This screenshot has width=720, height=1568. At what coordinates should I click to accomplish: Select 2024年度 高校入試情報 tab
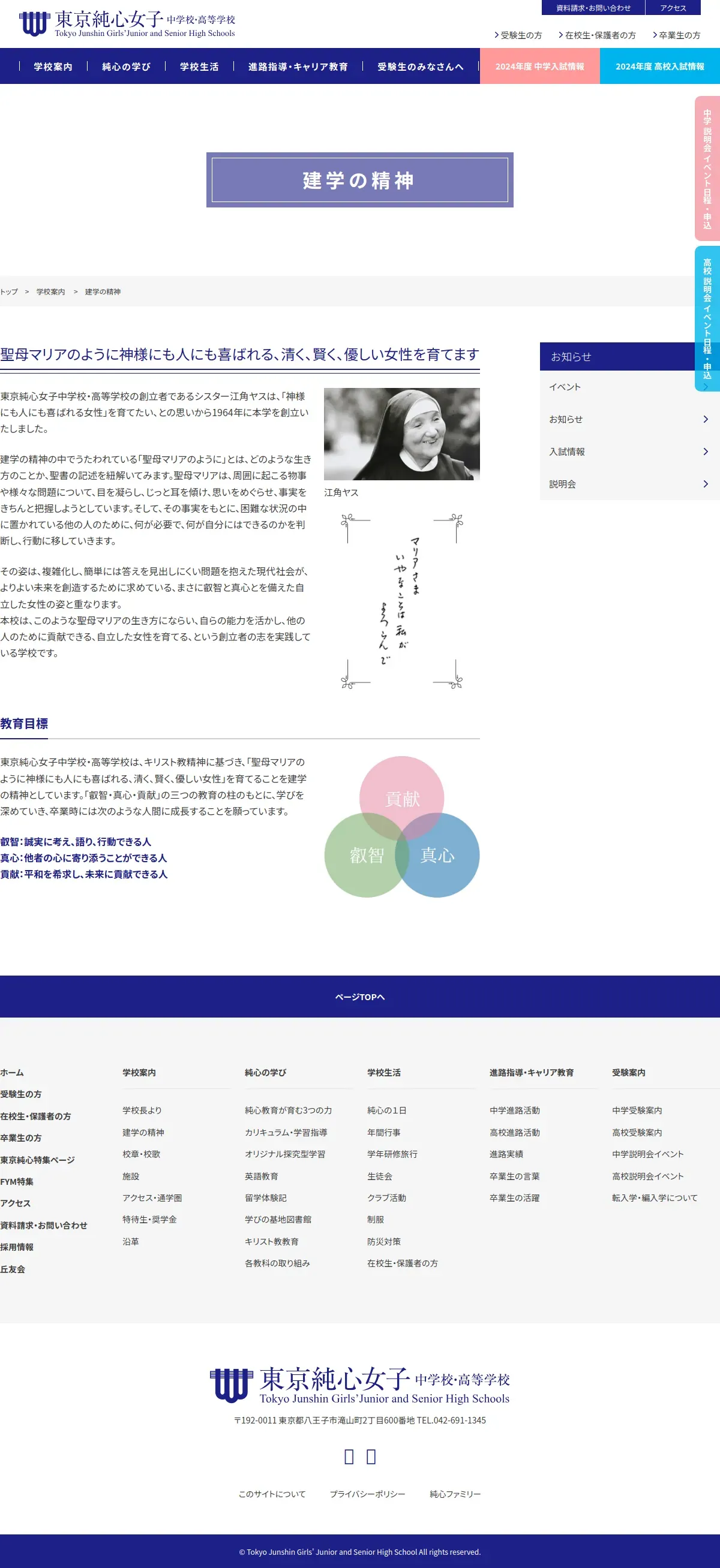click(x=659, y=67)
